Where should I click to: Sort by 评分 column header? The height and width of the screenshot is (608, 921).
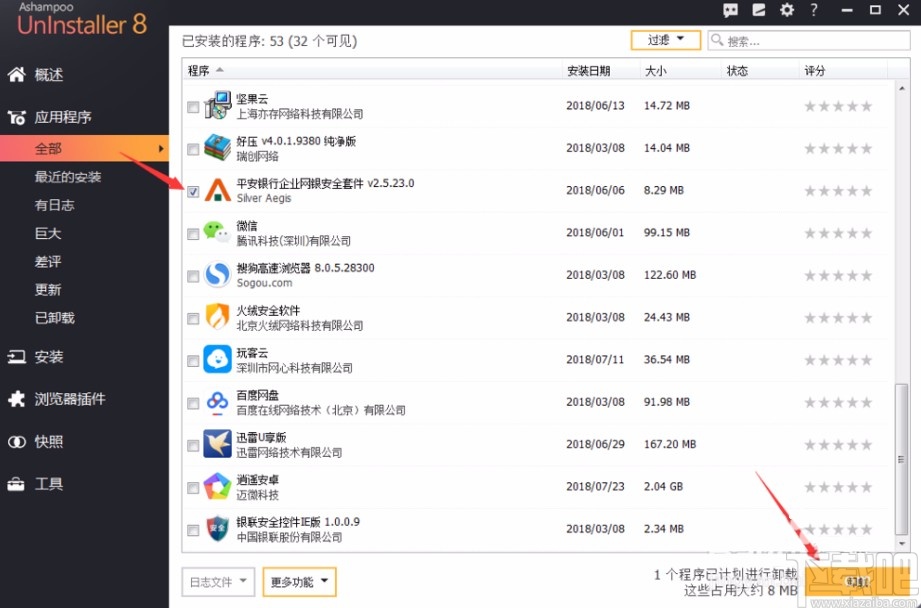coord(843,70)
